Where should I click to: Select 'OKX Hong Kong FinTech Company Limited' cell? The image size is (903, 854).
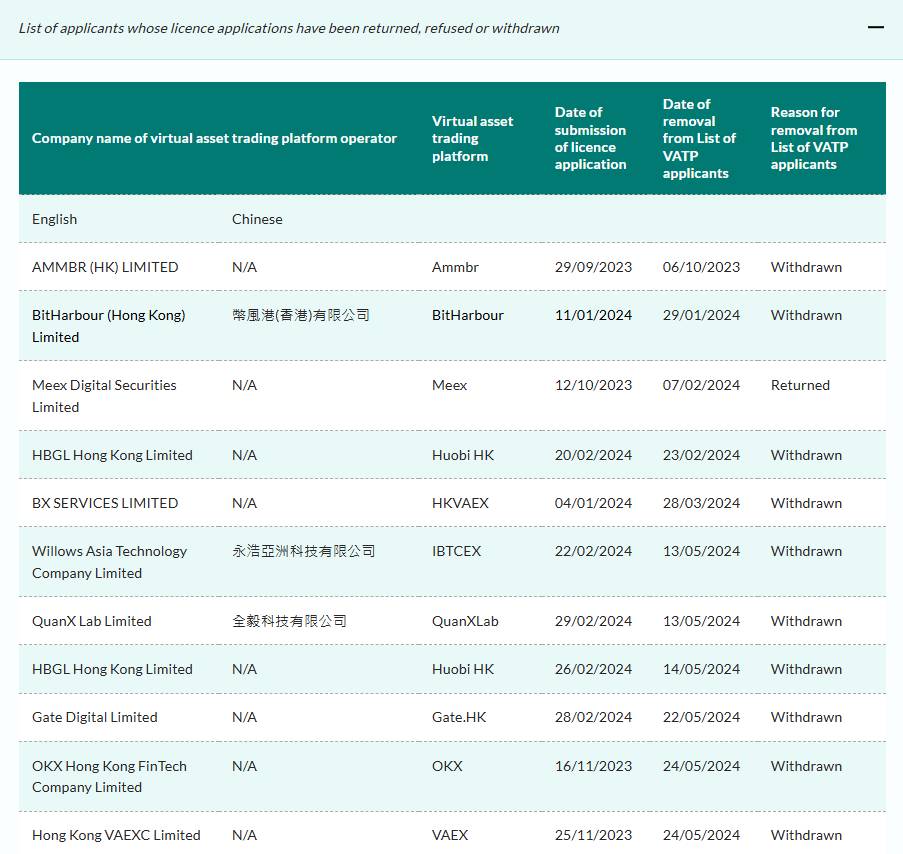[109, 777]
